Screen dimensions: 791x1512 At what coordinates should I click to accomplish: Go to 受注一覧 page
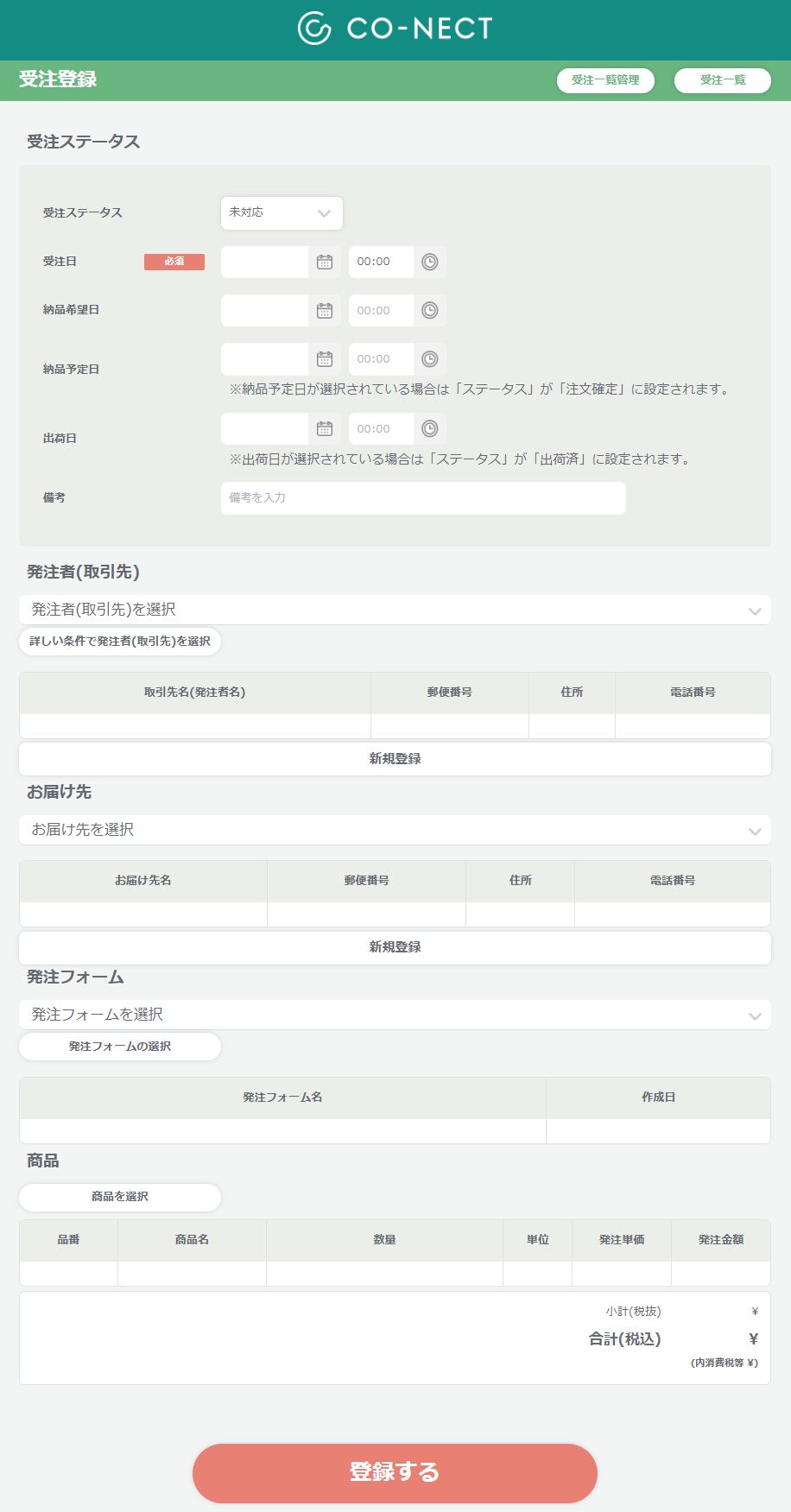point(723,80)
